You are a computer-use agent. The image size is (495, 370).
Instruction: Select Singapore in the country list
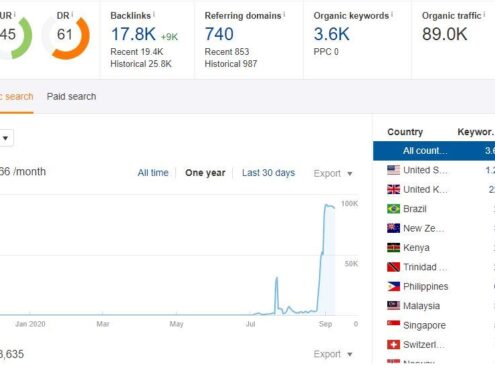(x=434, y=325)
